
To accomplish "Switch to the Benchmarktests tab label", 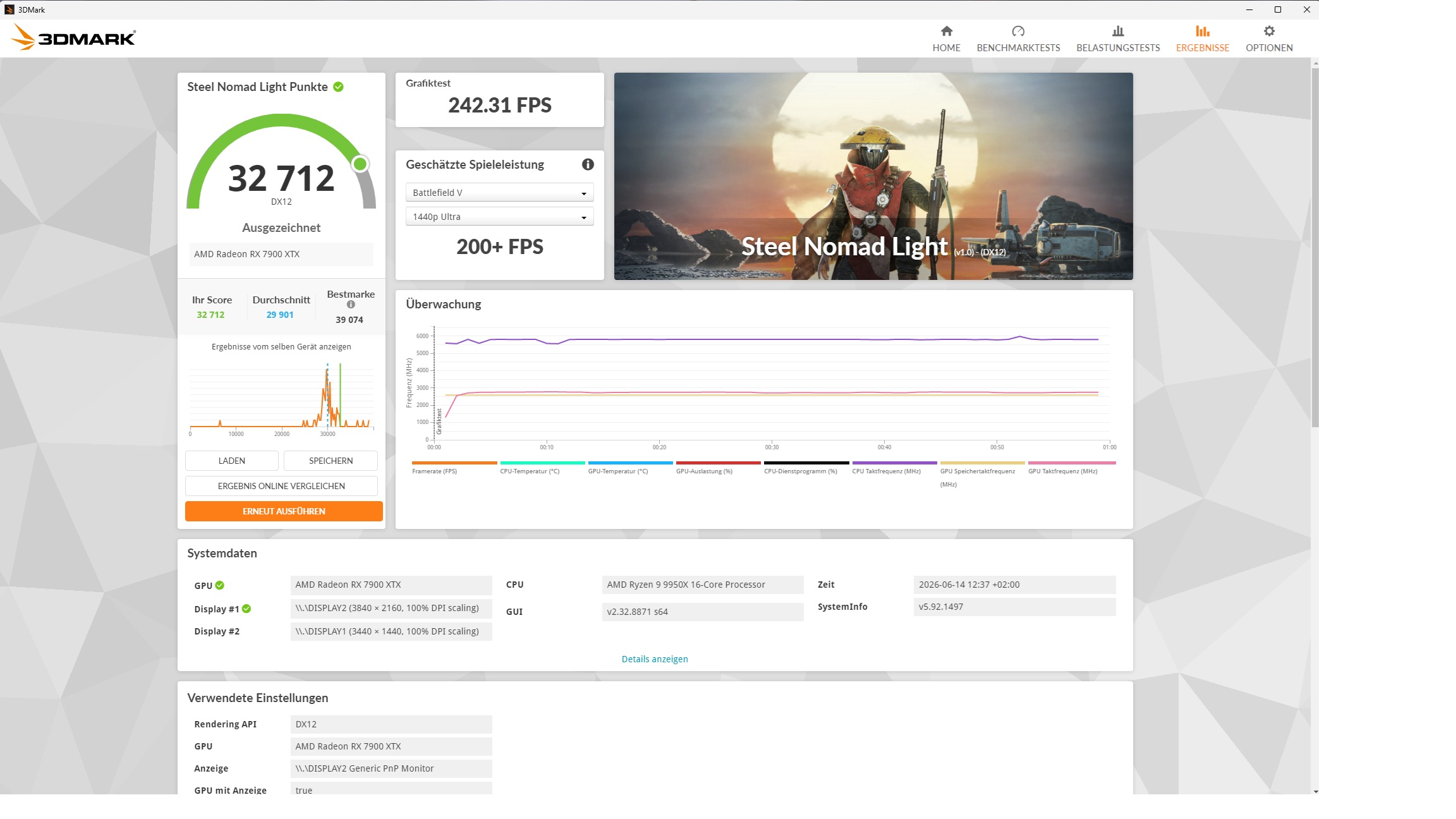I will point(1018,48).
